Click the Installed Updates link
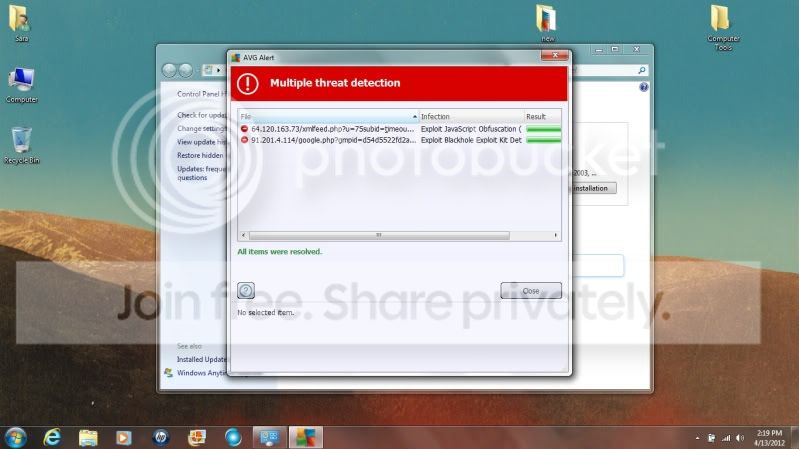This screenshot has height=449, width=799. click(201, 359)
